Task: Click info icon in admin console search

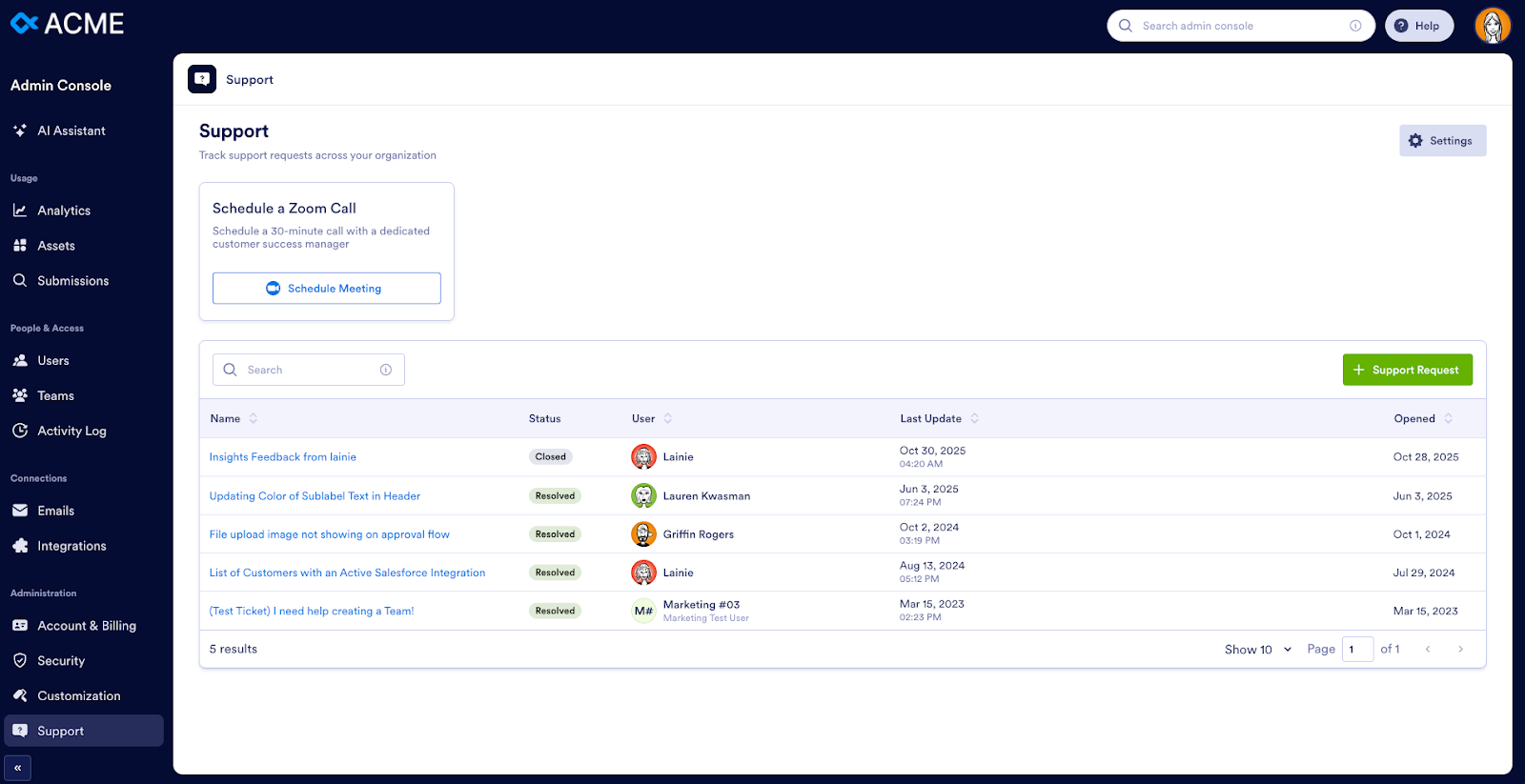Action: 1355,26
